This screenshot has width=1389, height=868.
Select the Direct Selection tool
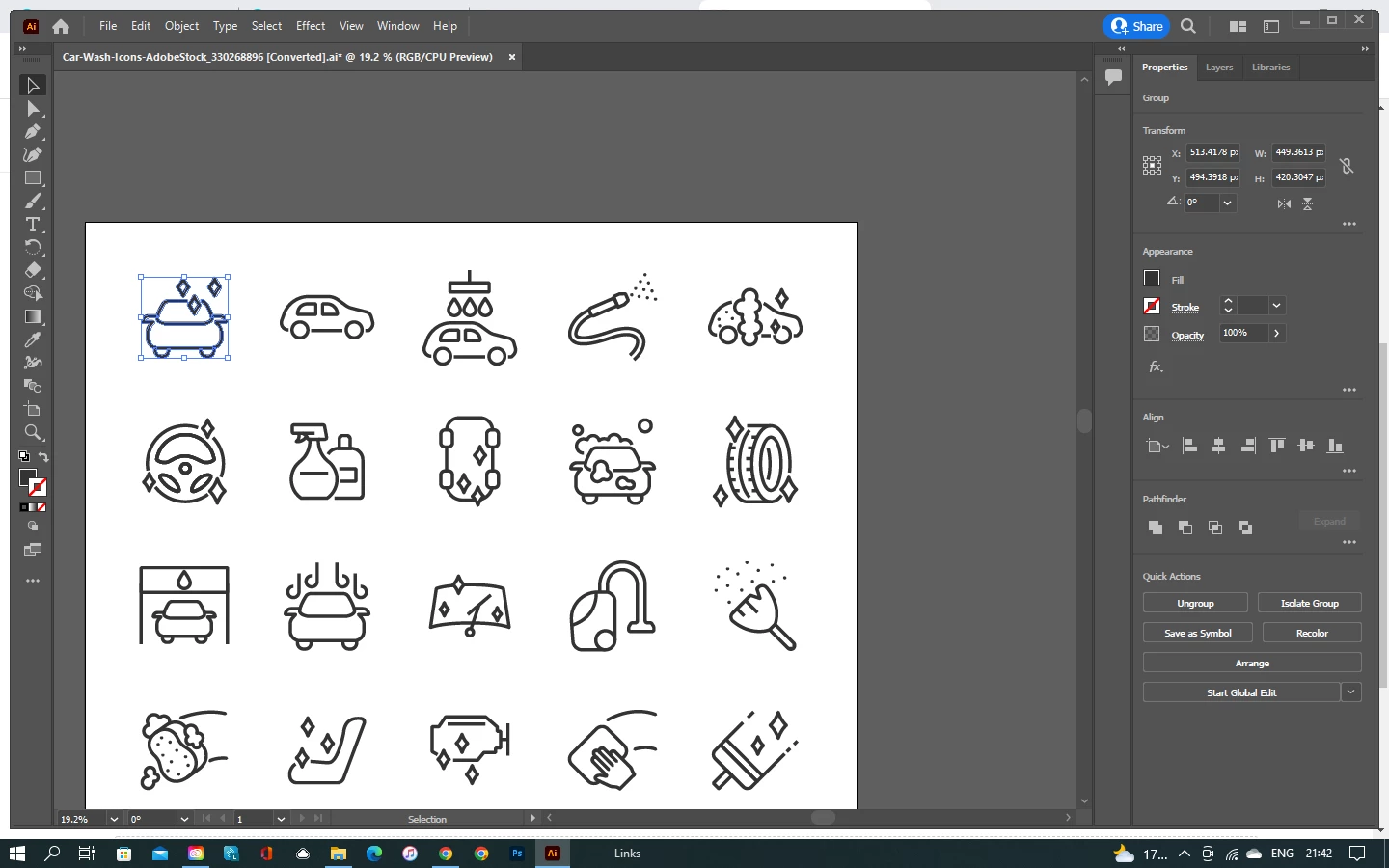point(33,109)
